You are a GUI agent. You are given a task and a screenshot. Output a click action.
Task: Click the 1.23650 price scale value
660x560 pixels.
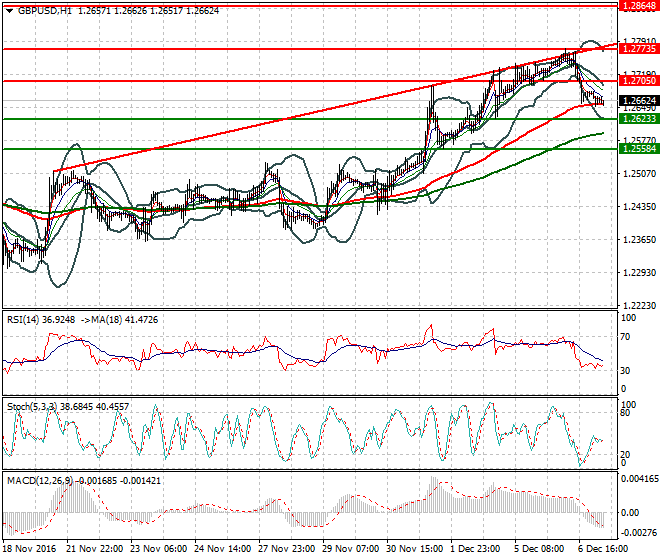pos(639,240)
